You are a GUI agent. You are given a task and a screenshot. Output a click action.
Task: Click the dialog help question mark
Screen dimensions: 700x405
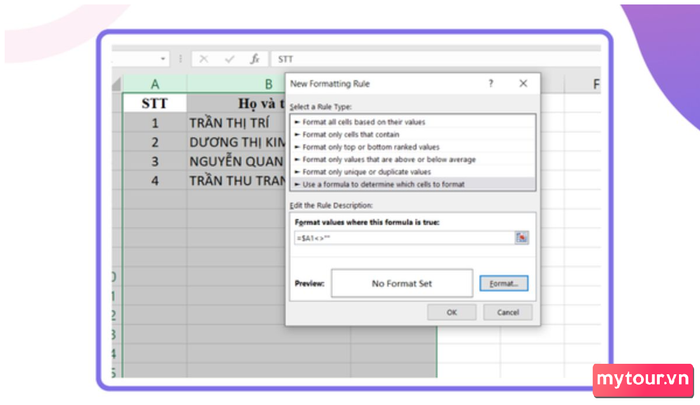point(491,84)
